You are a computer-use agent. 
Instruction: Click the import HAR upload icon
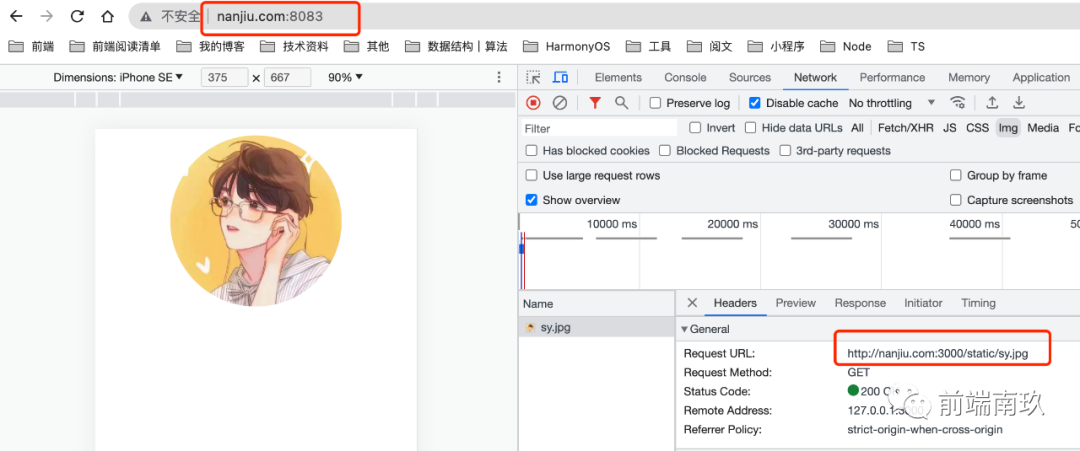pos(992,103)
